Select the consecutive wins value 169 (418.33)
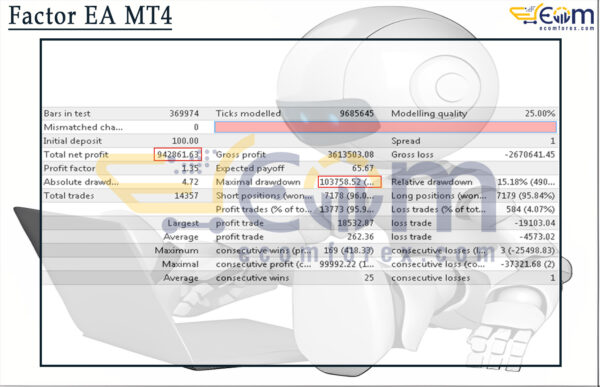 349,251
